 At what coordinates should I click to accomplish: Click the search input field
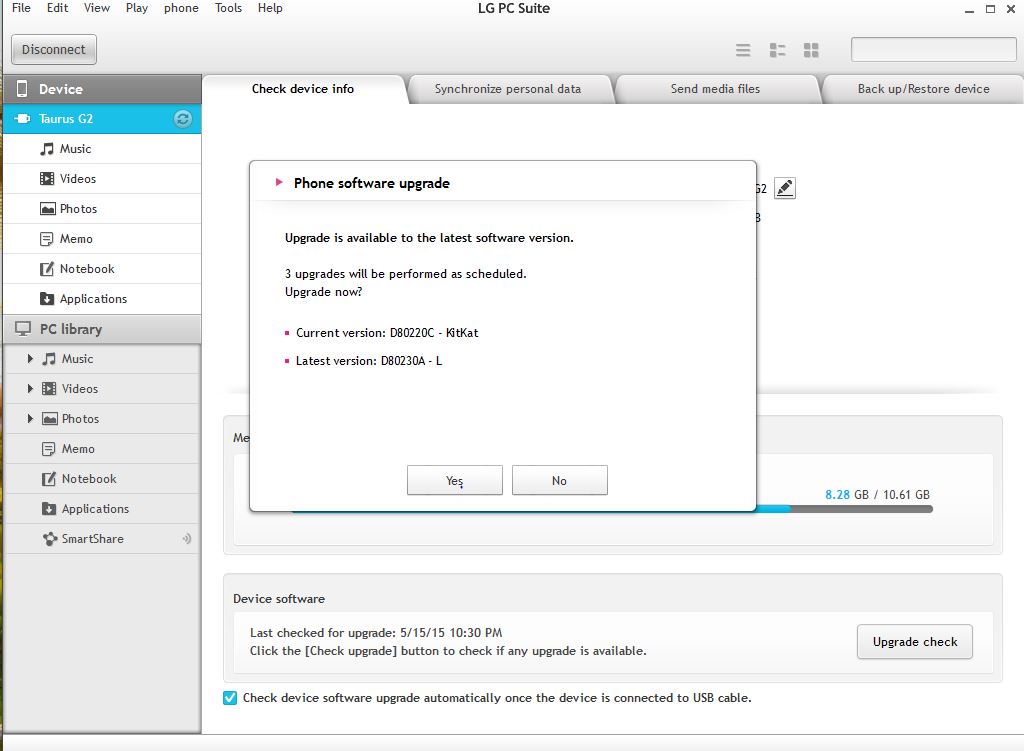coord(933,50)
